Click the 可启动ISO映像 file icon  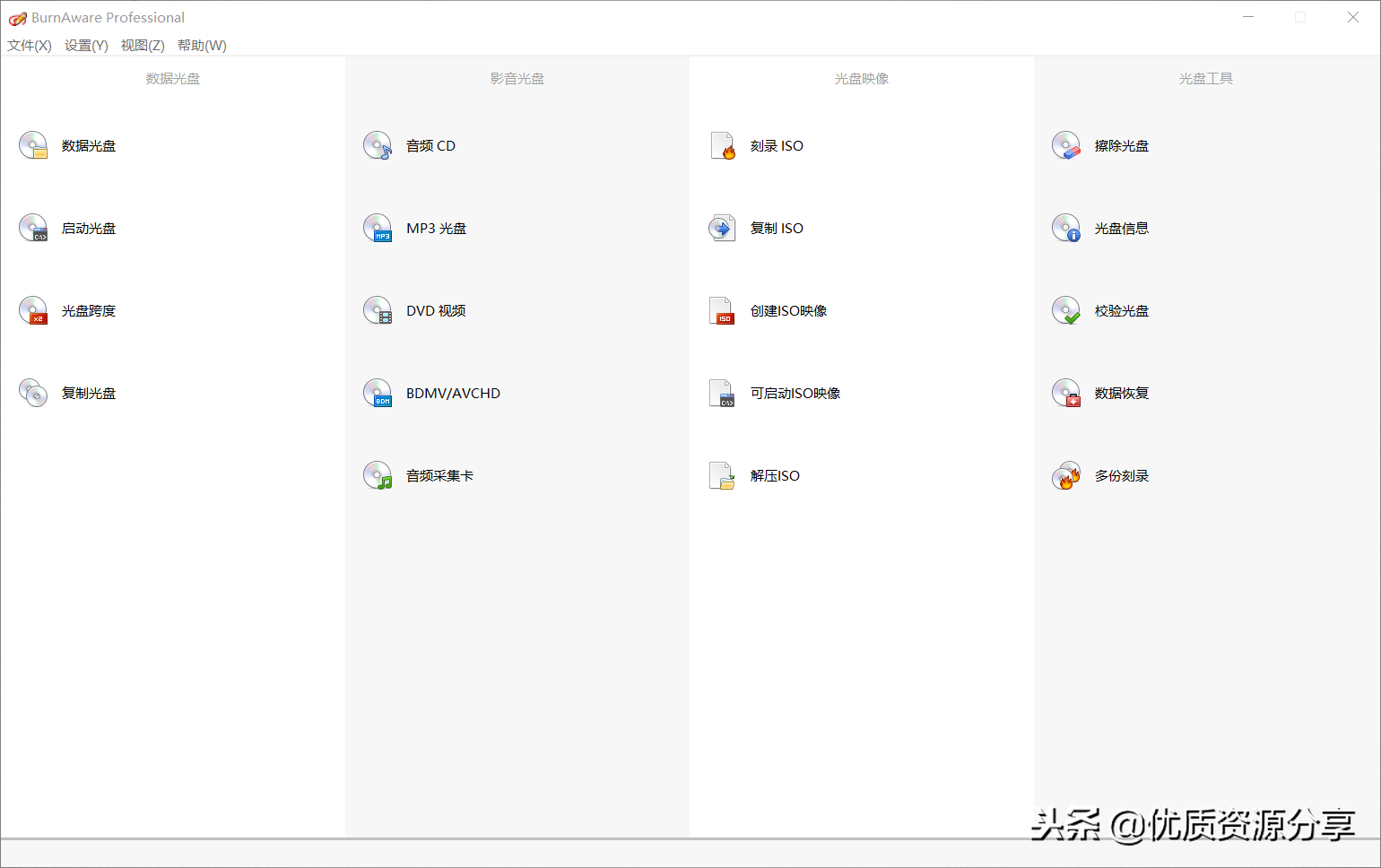(x=722, y=393)
